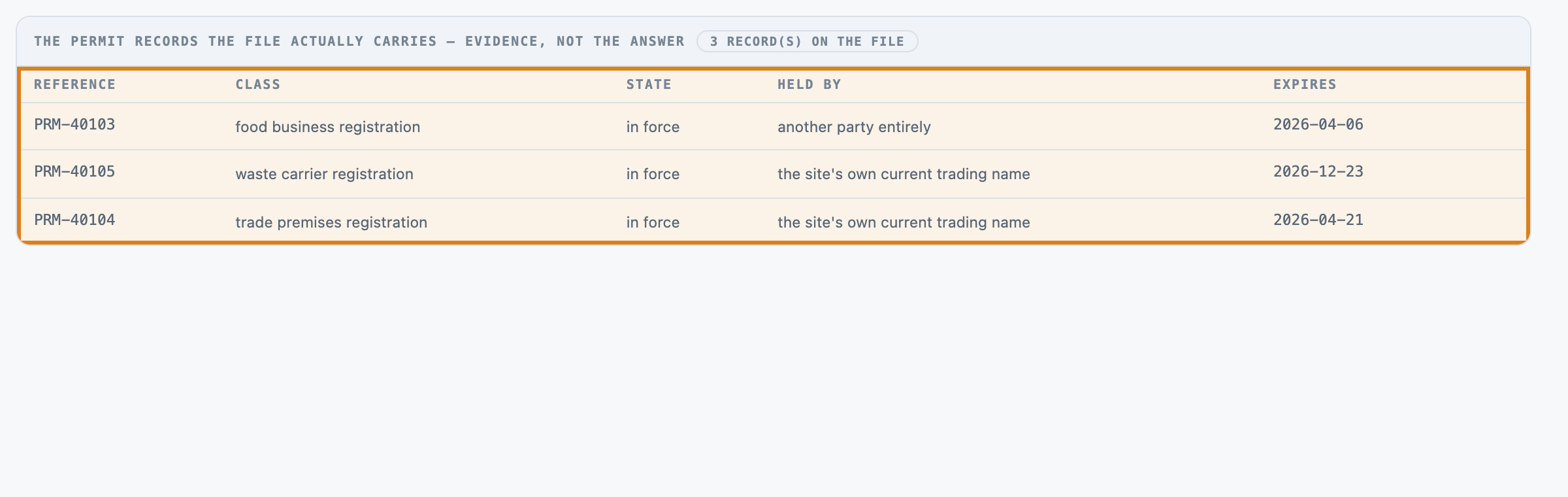Click holder cell of the PRM-40104 row
The height and width of the screenshot is (497, 1568).
tap(904, 222)
